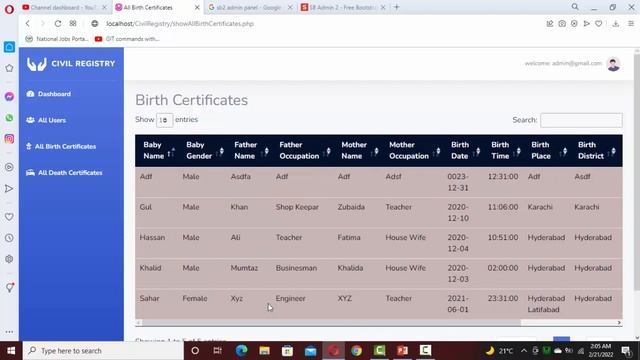This screenshot has width=640, height=360.
Task: Click the Civil Registry hands logo
Action: (x=37, y=64)
